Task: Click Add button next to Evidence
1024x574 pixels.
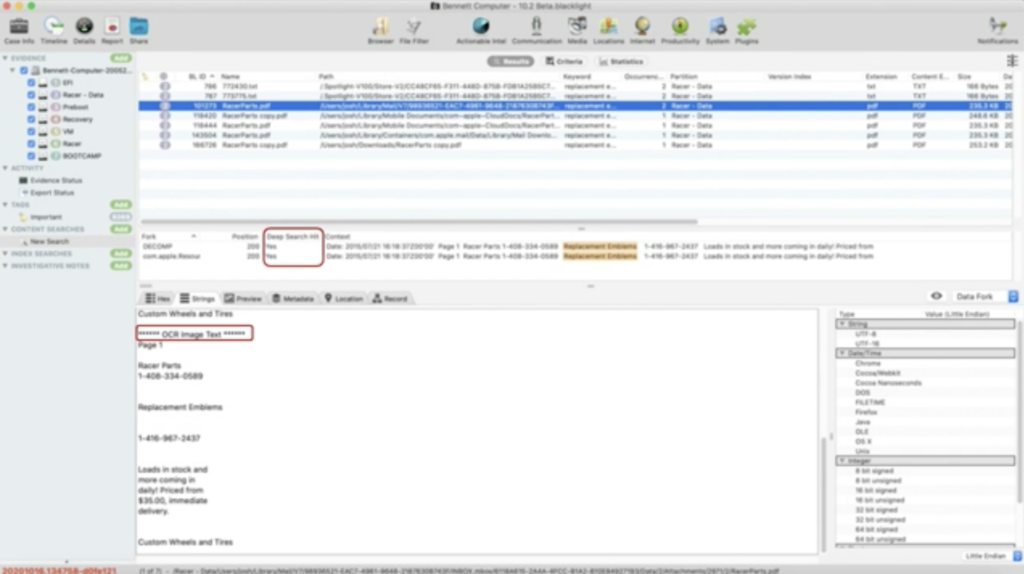Action: pyautogui.click(x=121, y=58)
